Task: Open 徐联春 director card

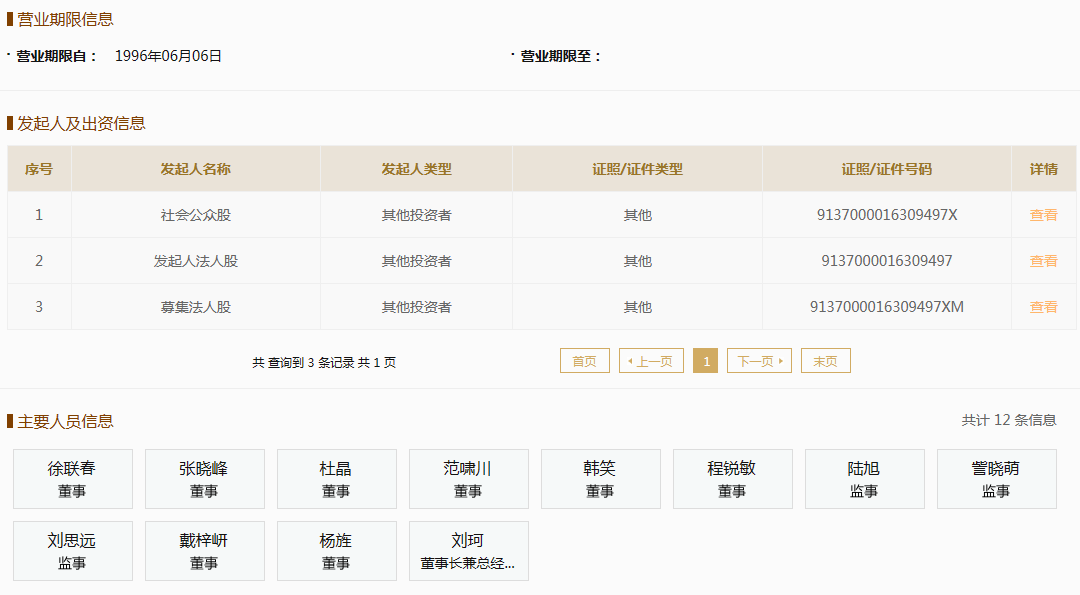Action: coord(73,479)
